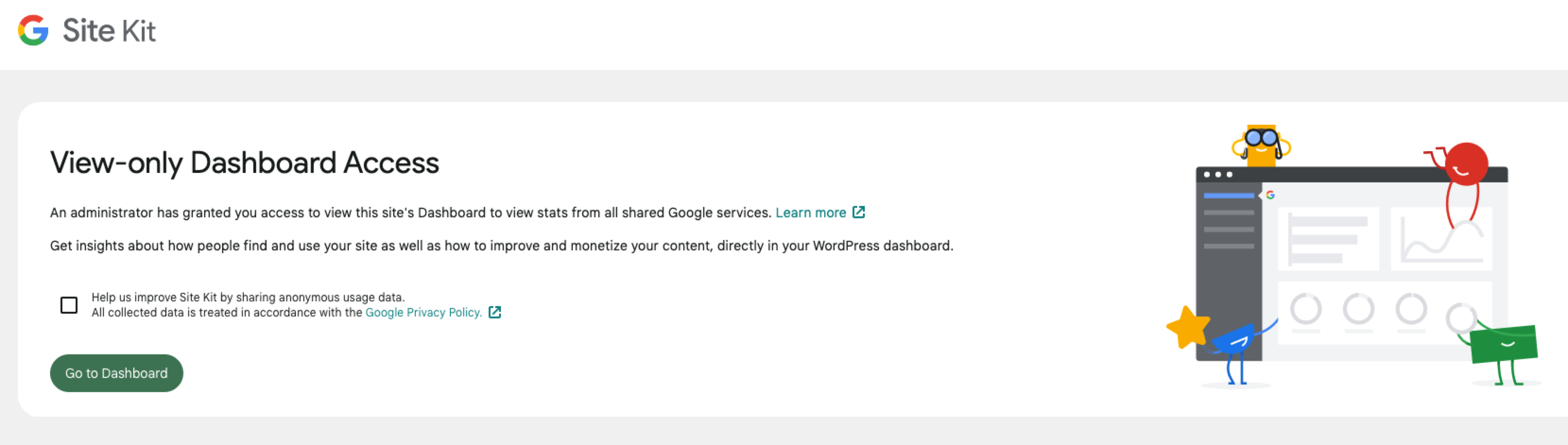Screen dimensions: 1568x445
Task: Click the View-only Dashboard Access heading
Action: 245,163
